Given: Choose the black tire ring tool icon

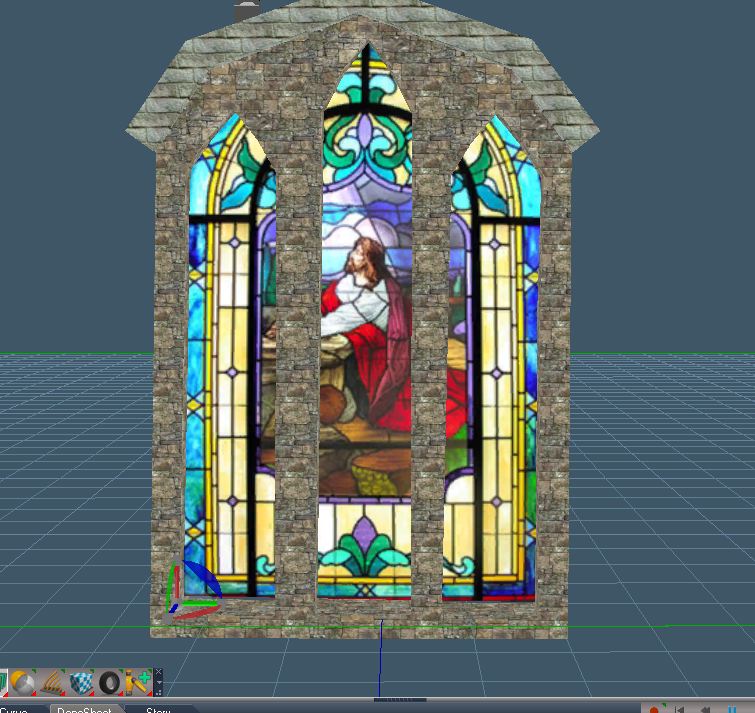Looking at the screenshot, I should [x=109, y=682].
